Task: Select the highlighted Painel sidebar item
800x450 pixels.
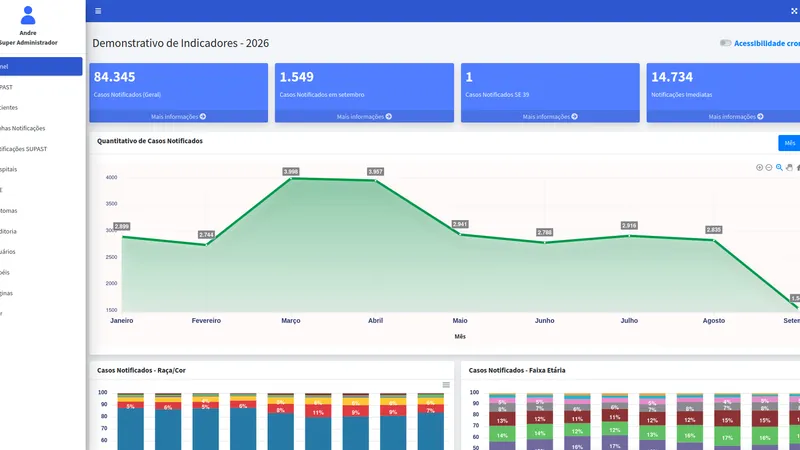Action: pos(41,66)
